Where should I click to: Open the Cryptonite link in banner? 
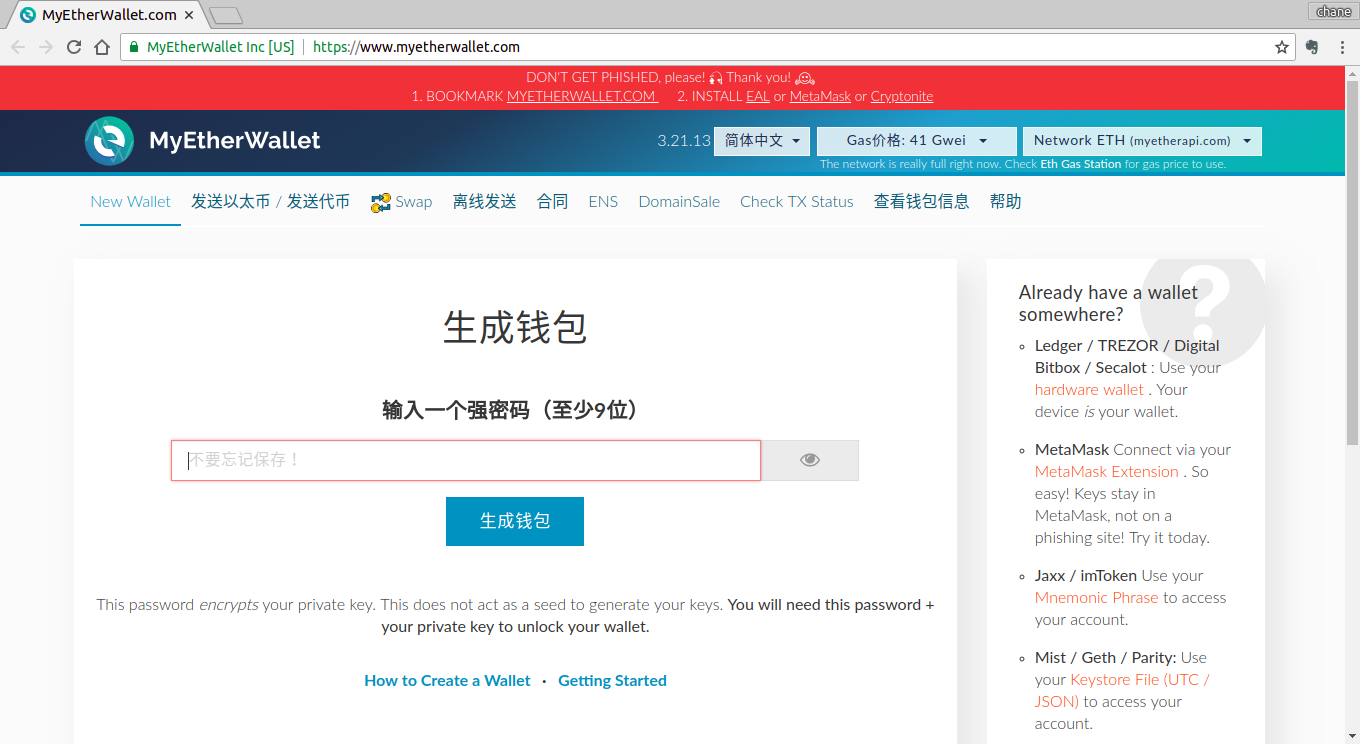[902, 97]
